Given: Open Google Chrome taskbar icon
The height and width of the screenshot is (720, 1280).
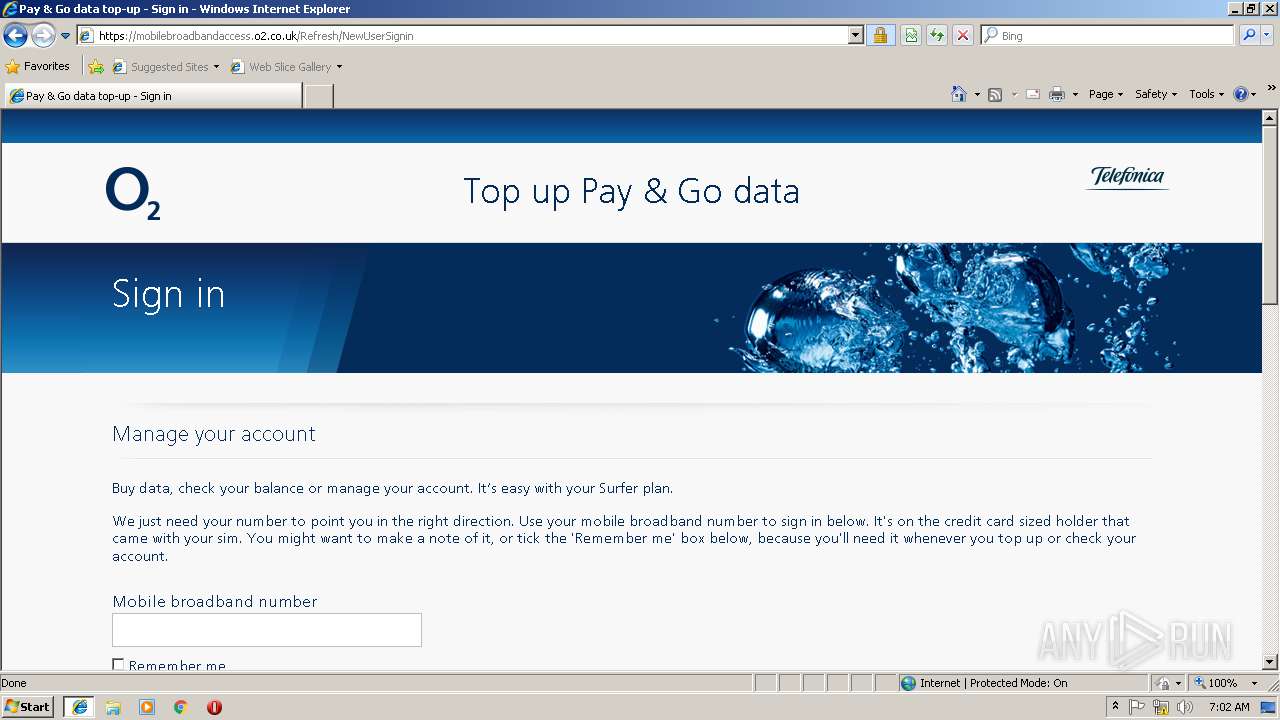Looking at the screenshot, I should (x=180, y=707).
